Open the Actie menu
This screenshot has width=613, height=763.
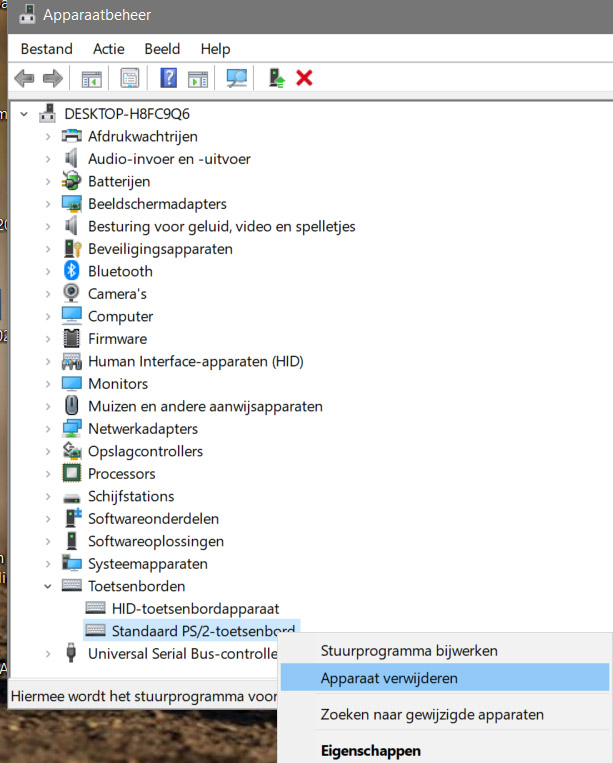pyautogui.click(x=108, y=49)
